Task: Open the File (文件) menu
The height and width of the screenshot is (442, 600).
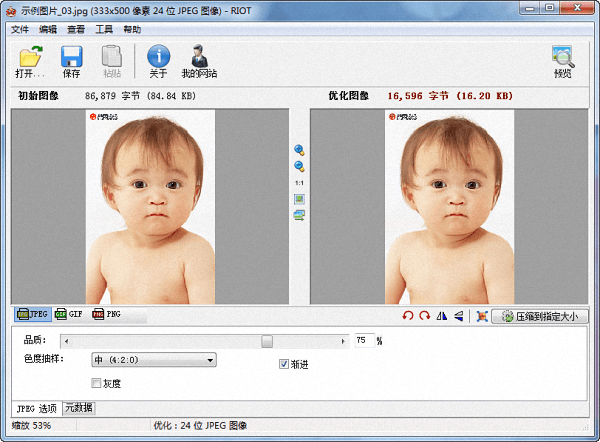Action: [20, 30]
